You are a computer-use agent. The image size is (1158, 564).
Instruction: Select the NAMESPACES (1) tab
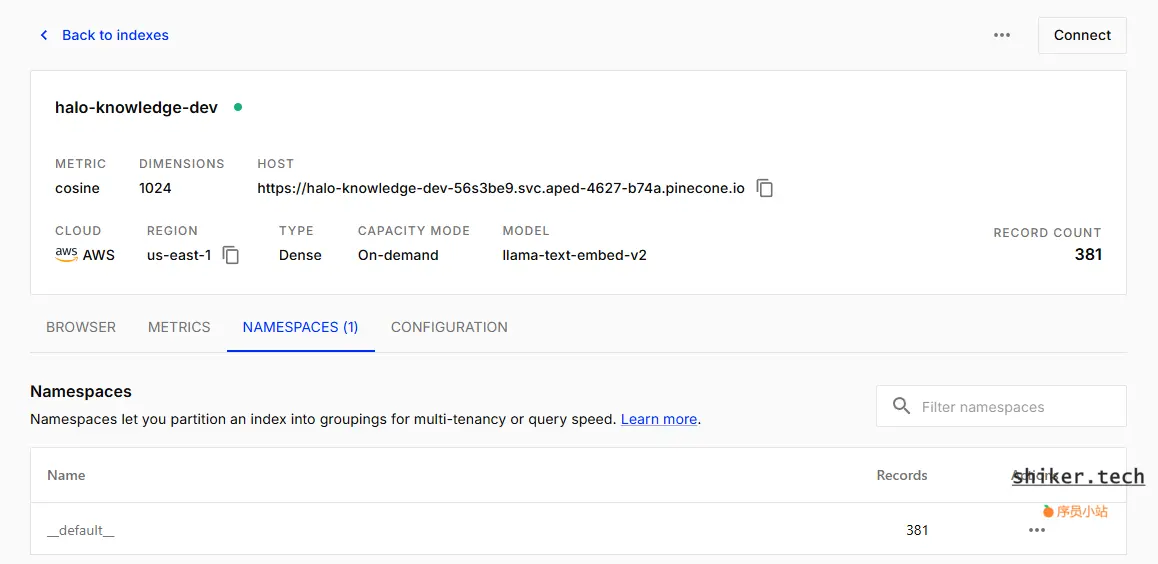pos(301,327)
